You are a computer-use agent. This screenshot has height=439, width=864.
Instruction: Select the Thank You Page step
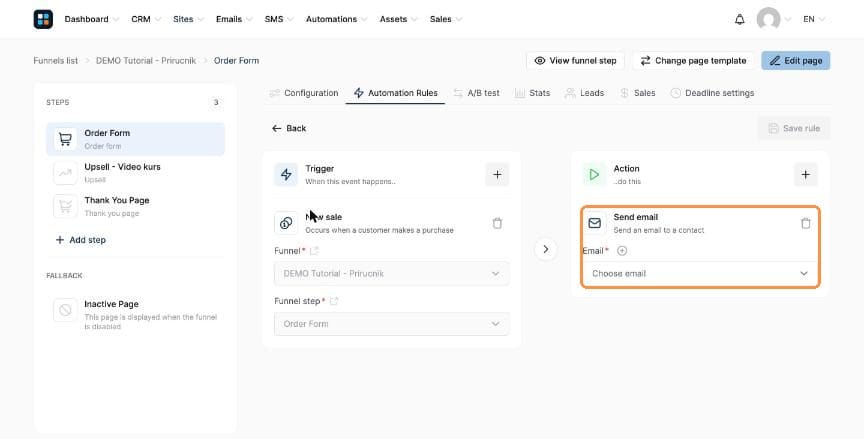(136, 207)
